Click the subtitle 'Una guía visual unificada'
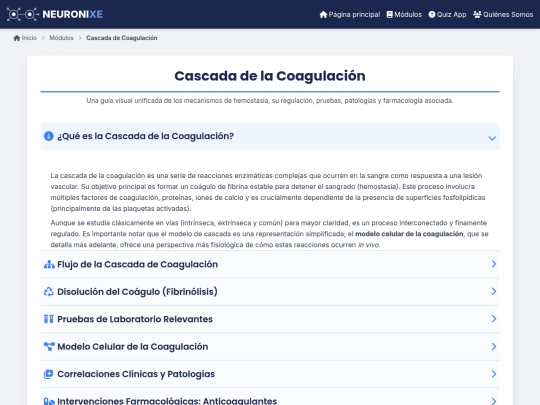 click(x=270, y=101)
